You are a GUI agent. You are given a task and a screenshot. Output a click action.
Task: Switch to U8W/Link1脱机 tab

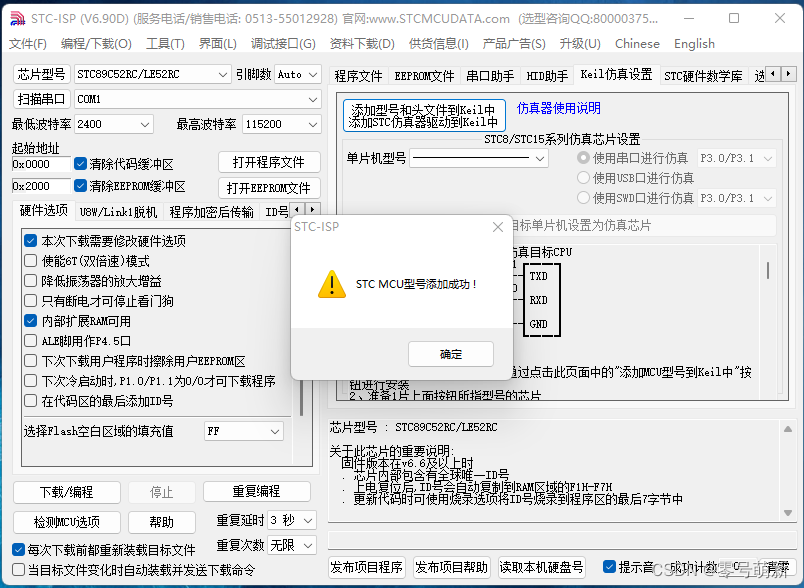tap(118, 212)
